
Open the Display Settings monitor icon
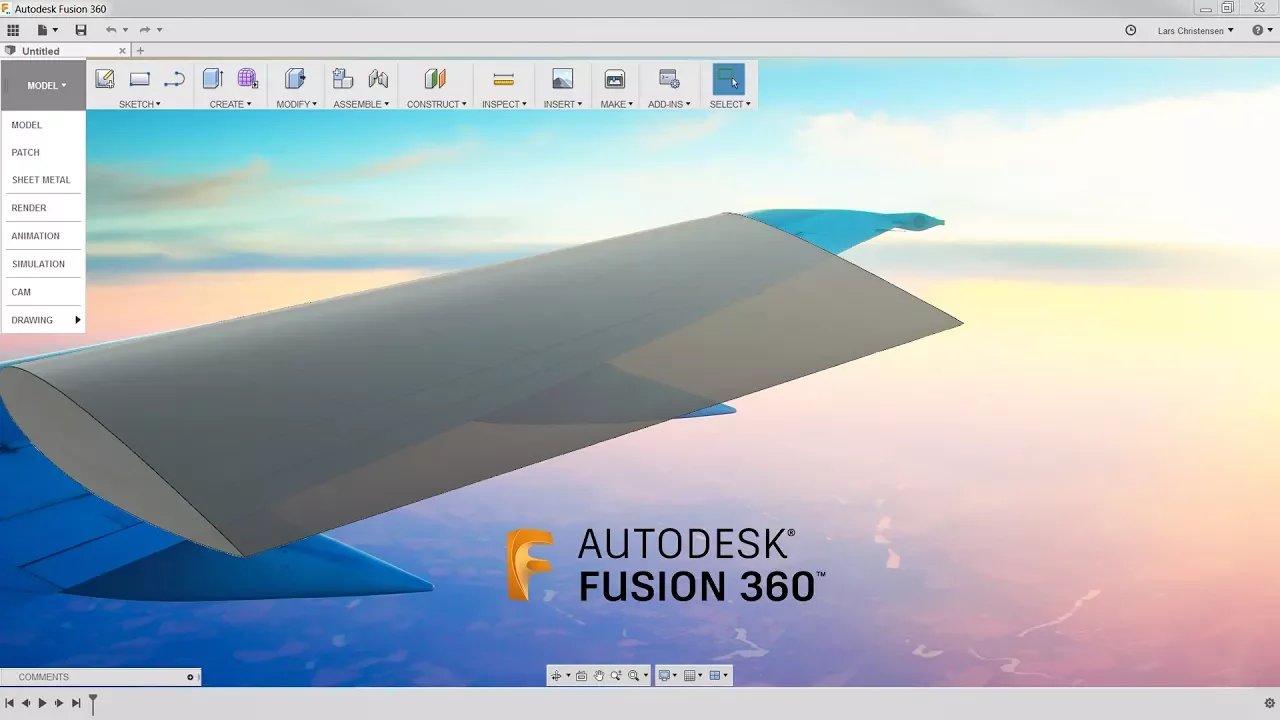tap(664, 676)
